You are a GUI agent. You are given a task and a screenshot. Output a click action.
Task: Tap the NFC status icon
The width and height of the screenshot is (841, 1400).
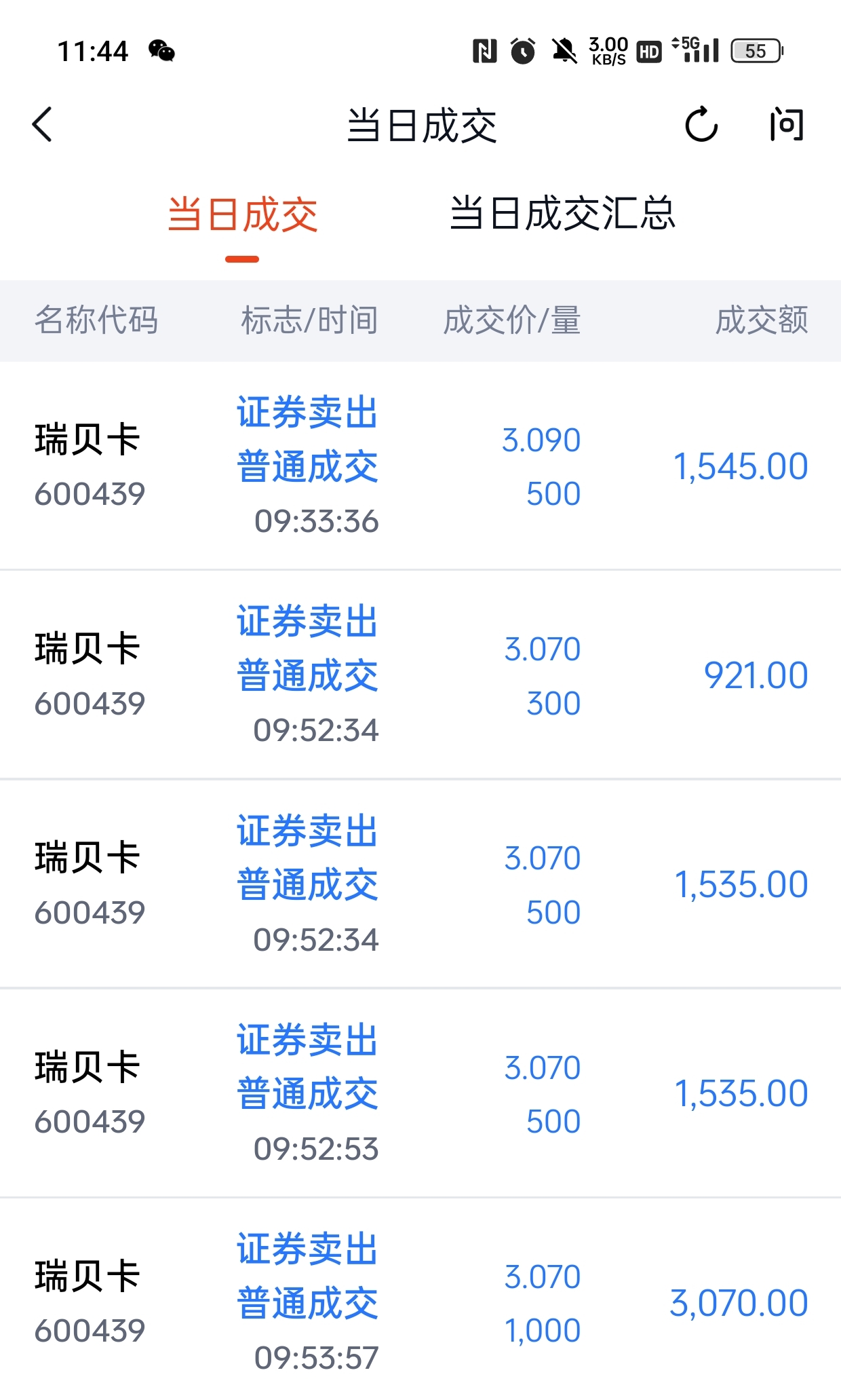click(484, 51)
